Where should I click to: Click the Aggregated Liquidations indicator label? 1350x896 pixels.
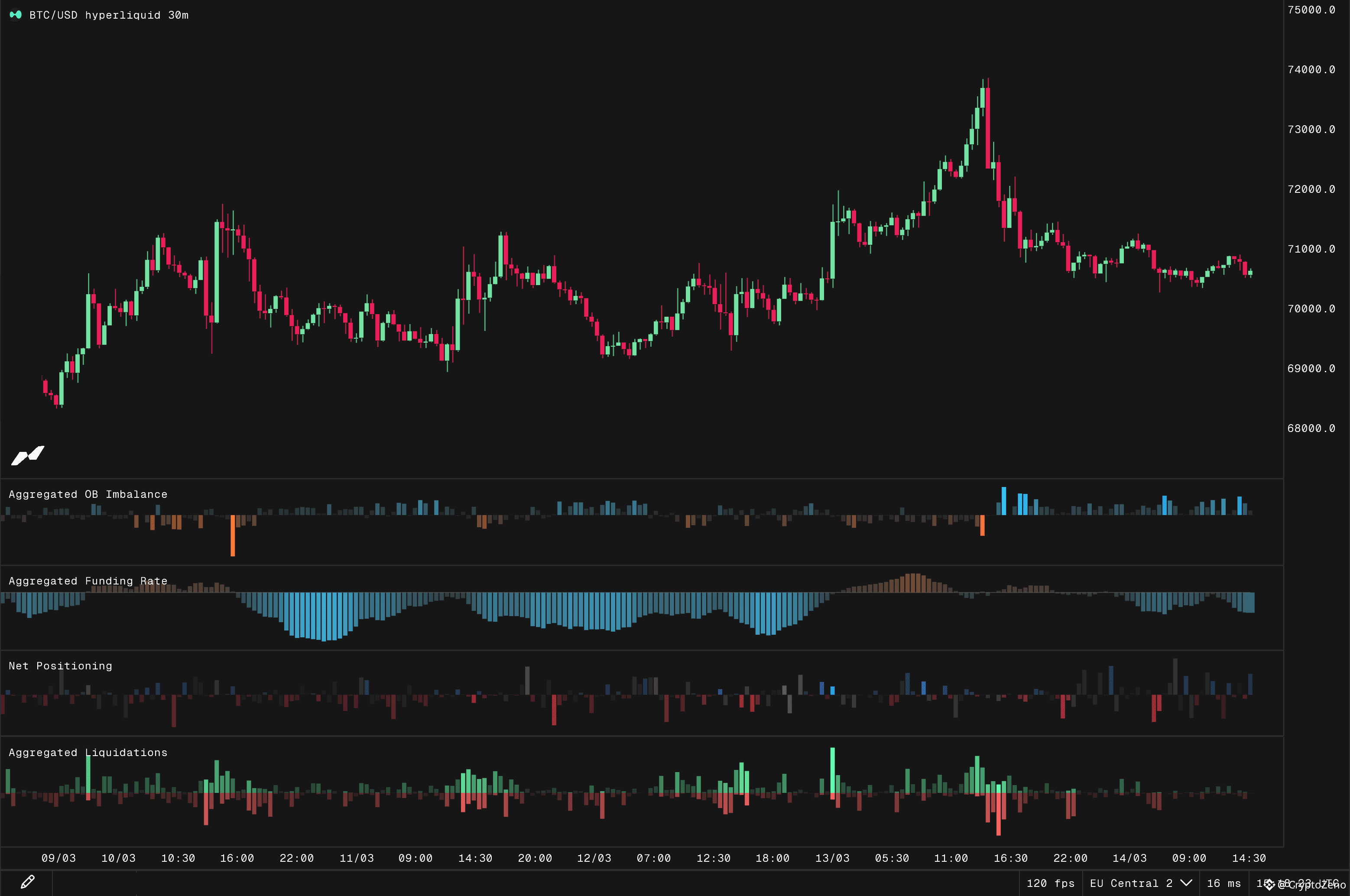88,753
